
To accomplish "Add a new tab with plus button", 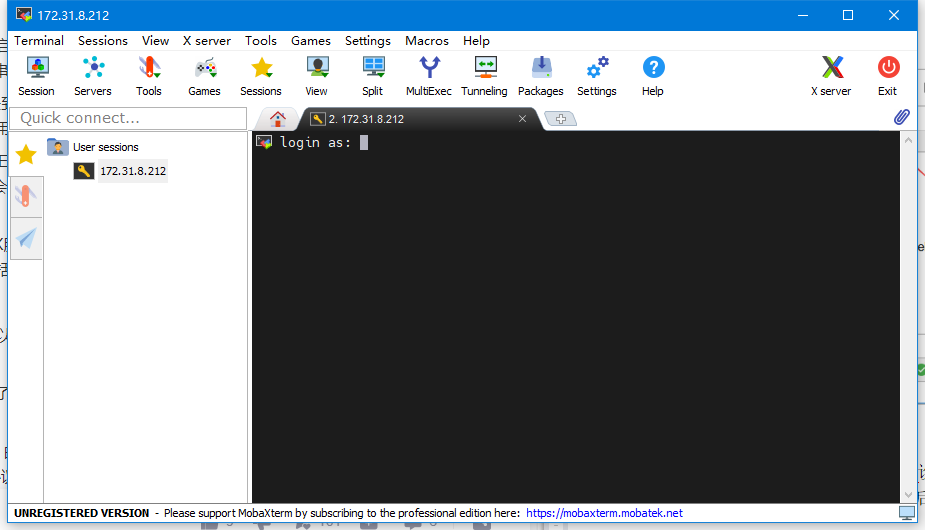I will tap(561, 119).
